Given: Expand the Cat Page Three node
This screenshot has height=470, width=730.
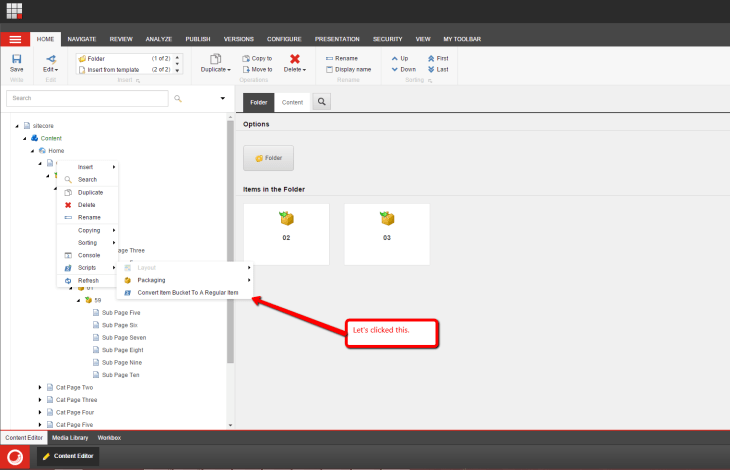Looking at the screenshot, I should pyautogui.click(x=40, y=400).
